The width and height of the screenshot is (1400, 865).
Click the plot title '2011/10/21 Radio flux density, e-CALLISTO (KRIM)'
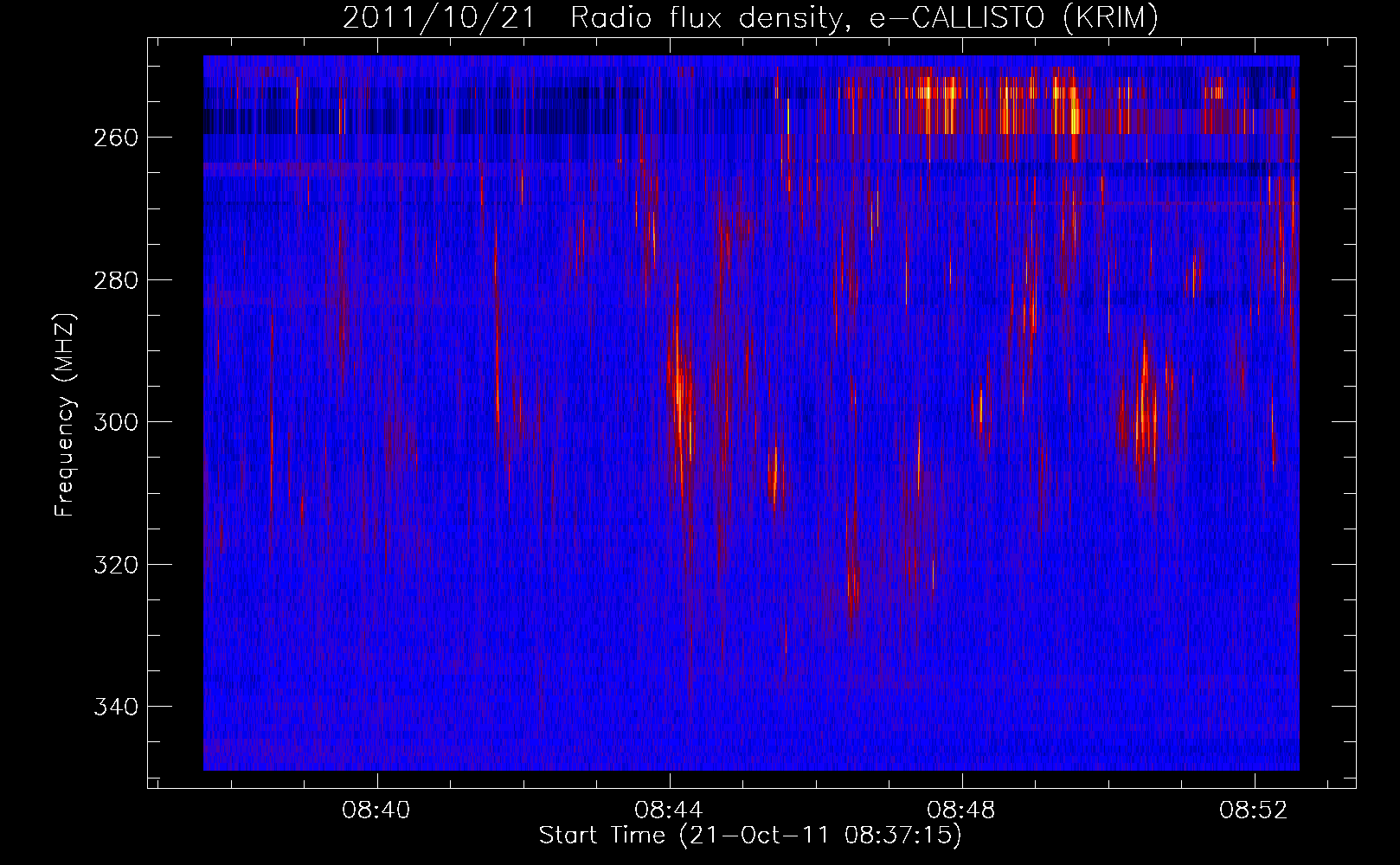(x=750, y=17)
